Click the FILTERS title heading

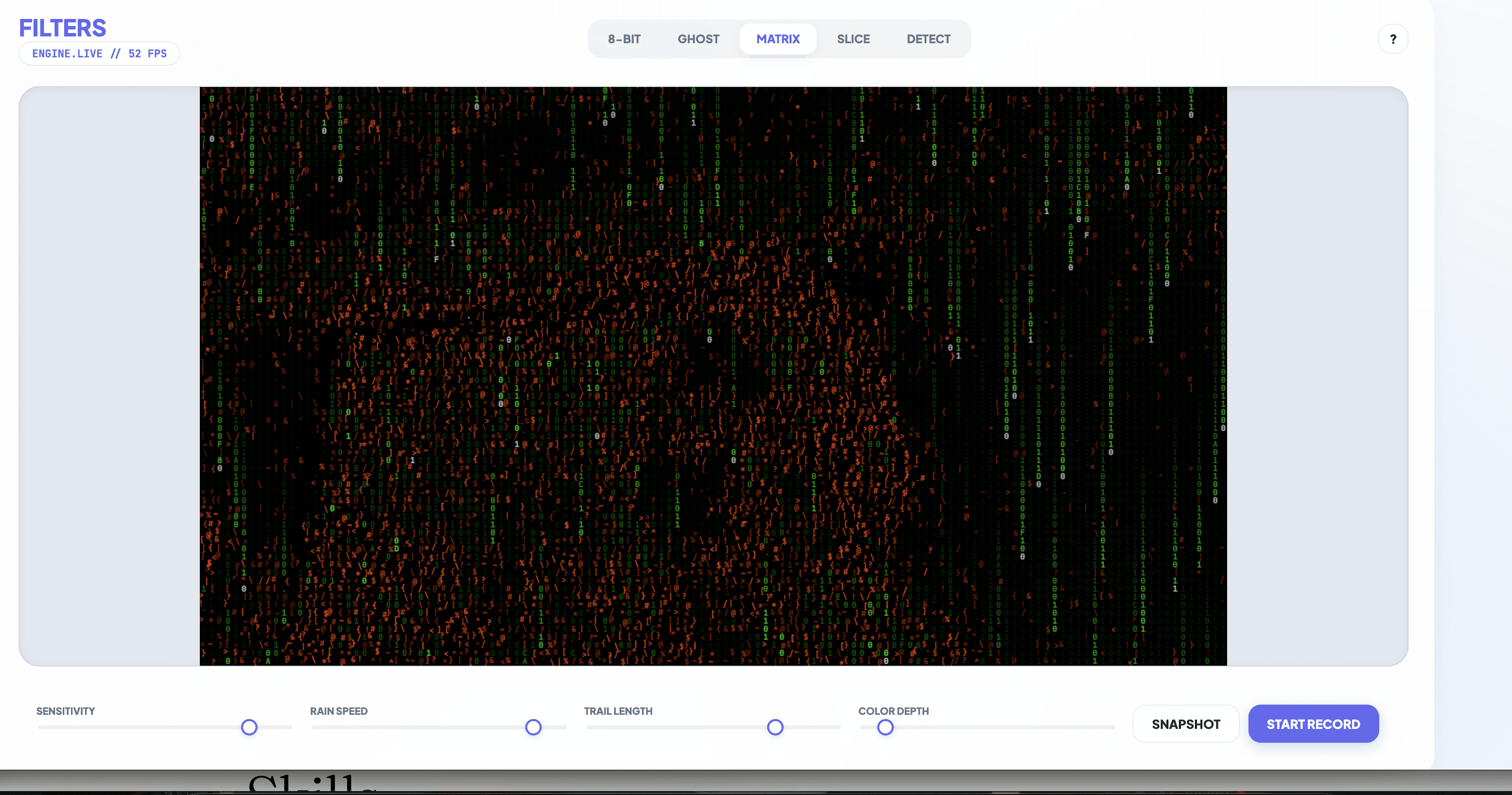(62, 28)
